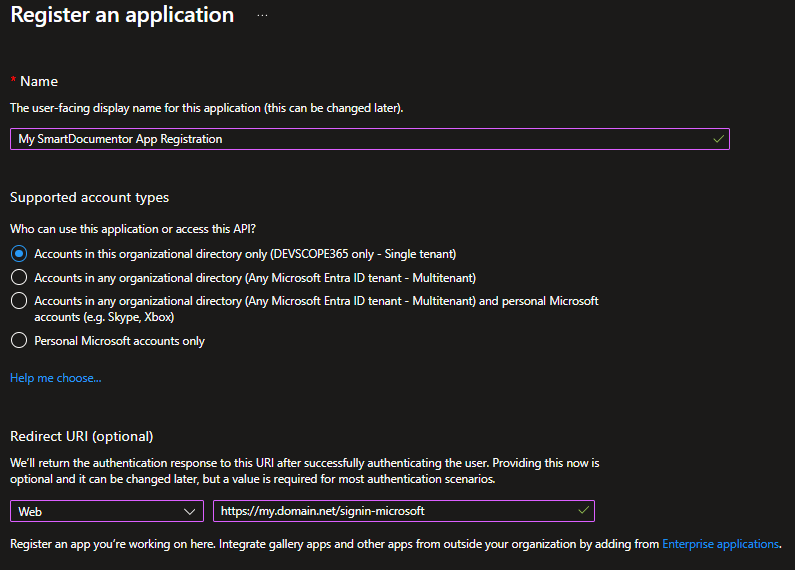Choose Multitenant and personal Microsoft accounts option
The image size is (795, 570).
(x=18, y=301)
